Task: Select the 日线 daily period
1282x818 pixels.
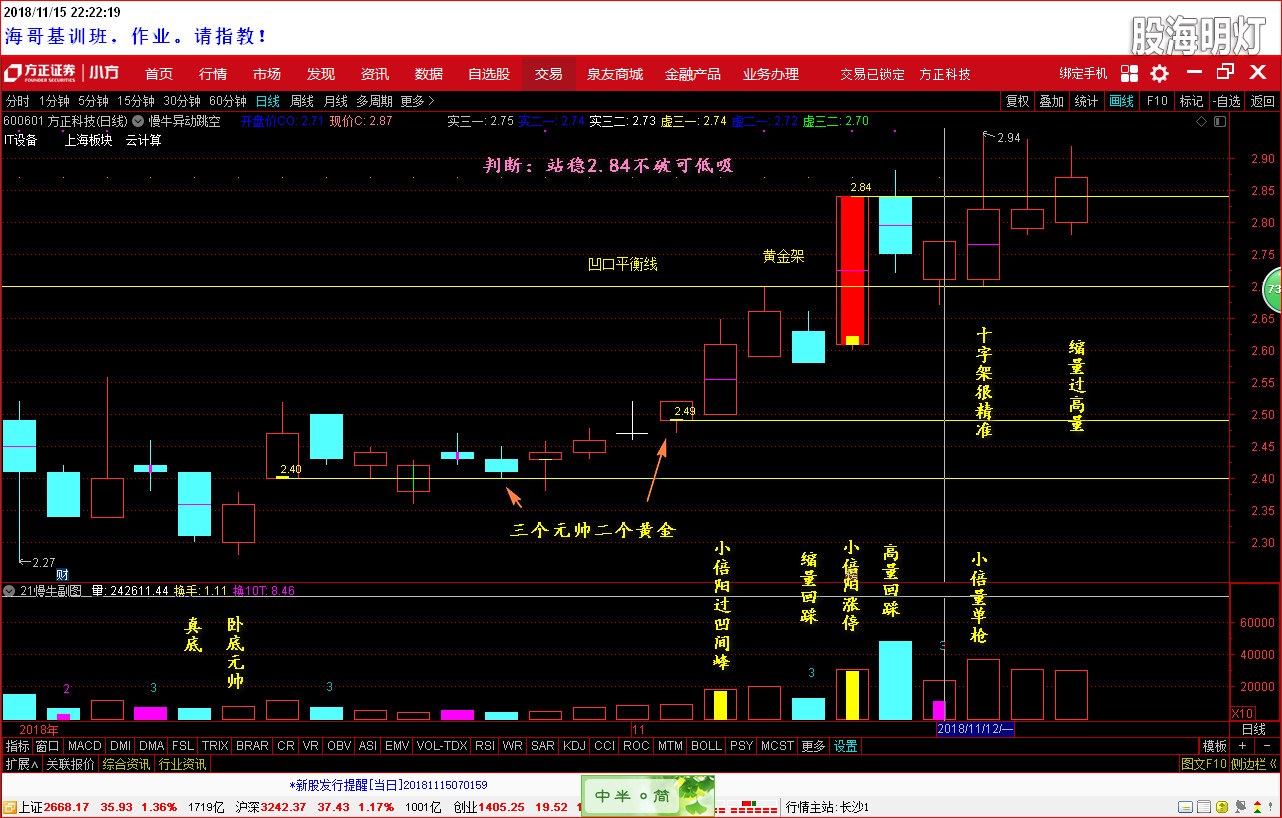Action: 267,101
